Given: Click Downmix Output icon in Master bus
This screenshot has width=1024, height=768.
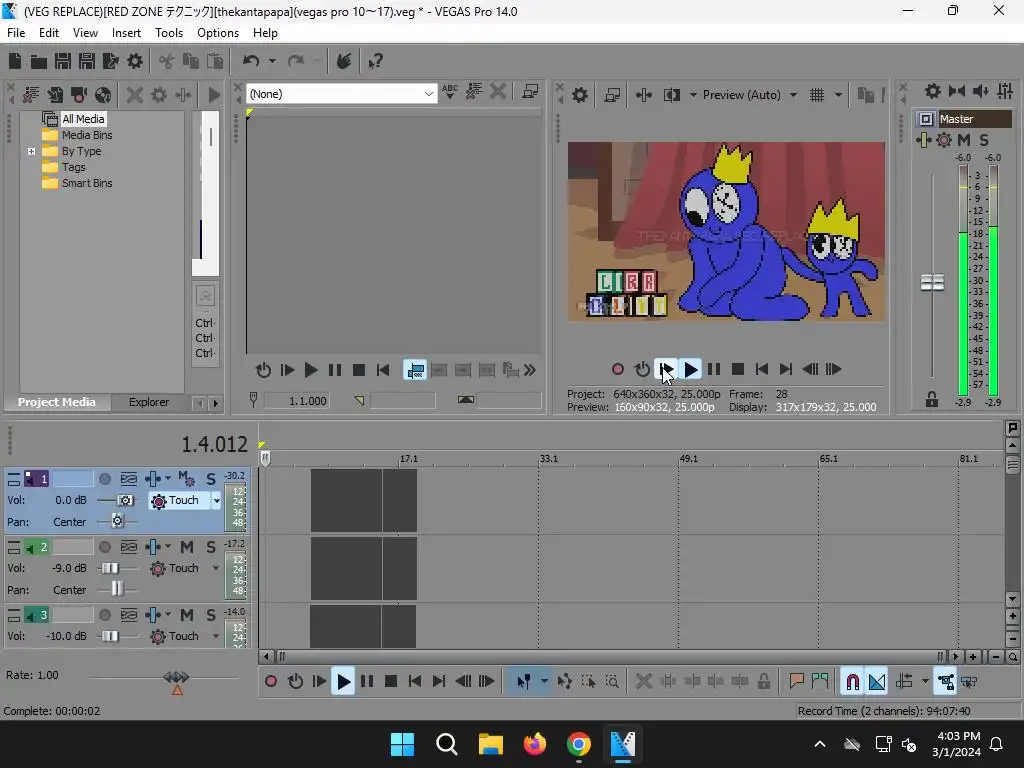Looking at the screenshot, I should coord(957,91).
